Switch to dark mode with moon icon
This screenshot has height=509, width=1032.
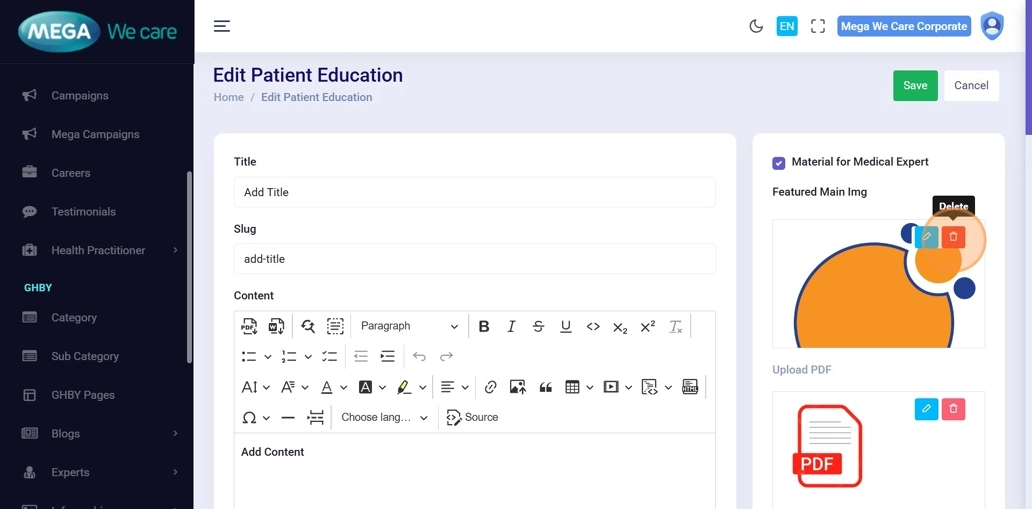(756, 26)
